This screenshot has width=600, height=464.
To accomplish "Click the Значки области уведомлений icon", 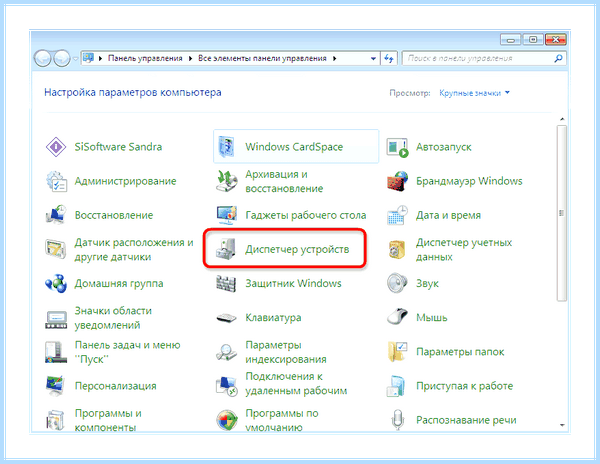I will coord(56,318).
